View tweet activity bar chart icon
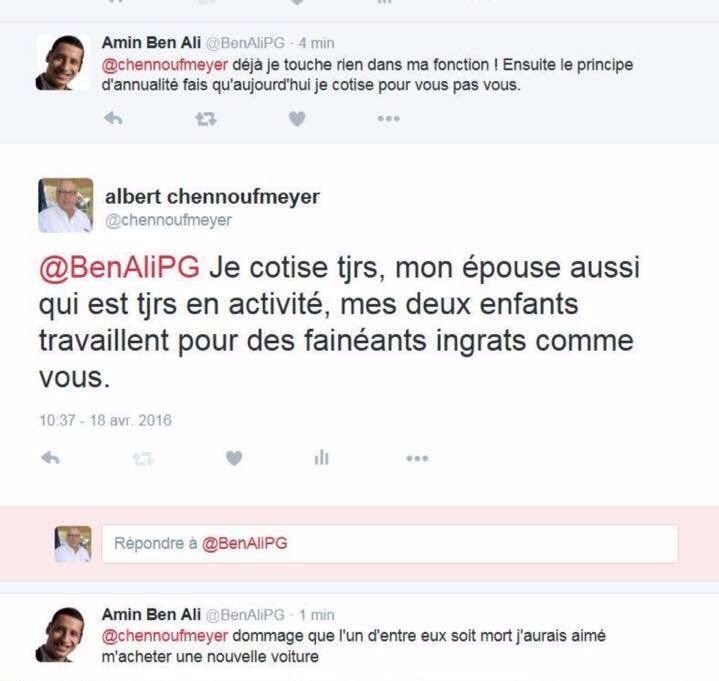The image size is (719, 681). click(322, 458)
